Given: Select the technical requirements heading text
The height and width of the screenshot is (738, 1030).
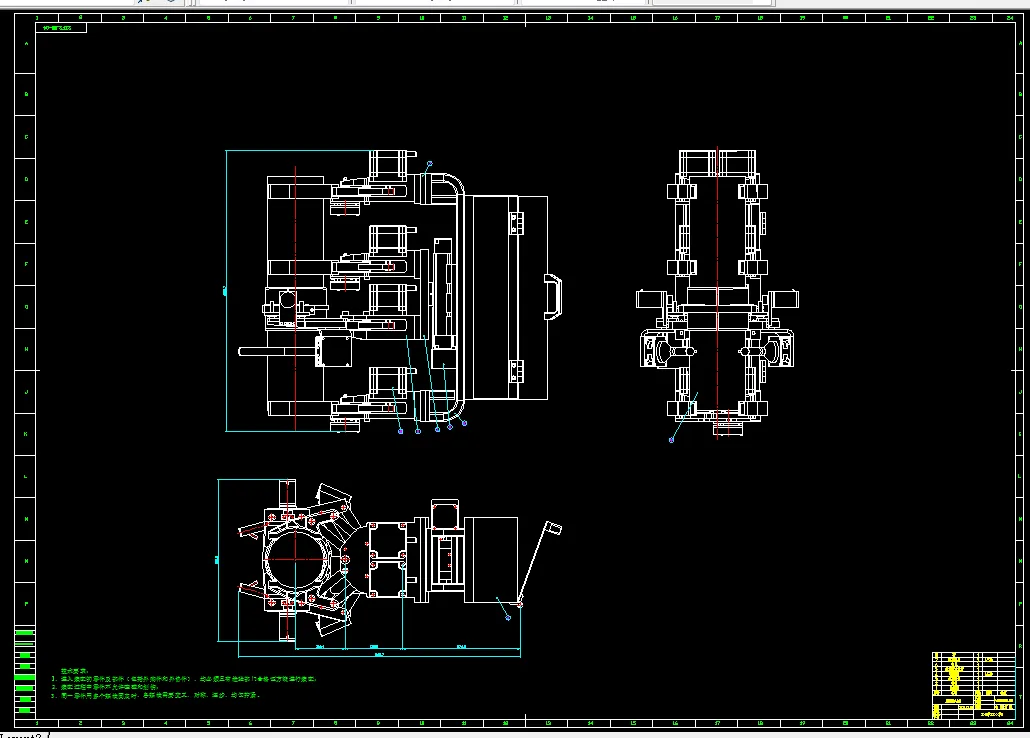Looking at the screenshot, I should pyautogui.click(x=75, y=671).
